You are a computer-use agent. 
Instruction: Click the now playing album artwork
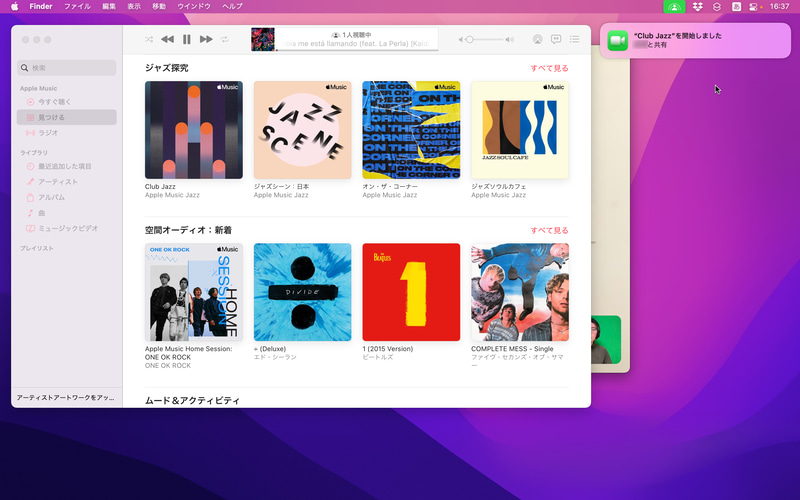coord(263,39)
